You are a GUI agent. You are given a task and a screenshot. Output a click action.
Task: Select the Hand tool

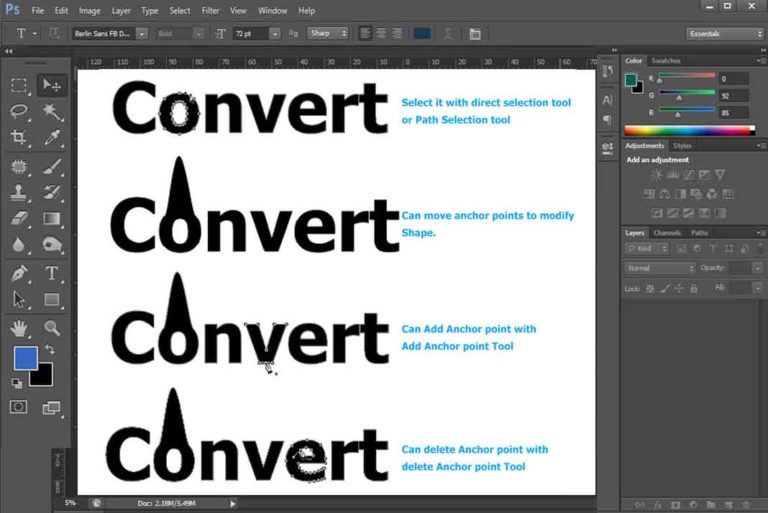[19, 328]
